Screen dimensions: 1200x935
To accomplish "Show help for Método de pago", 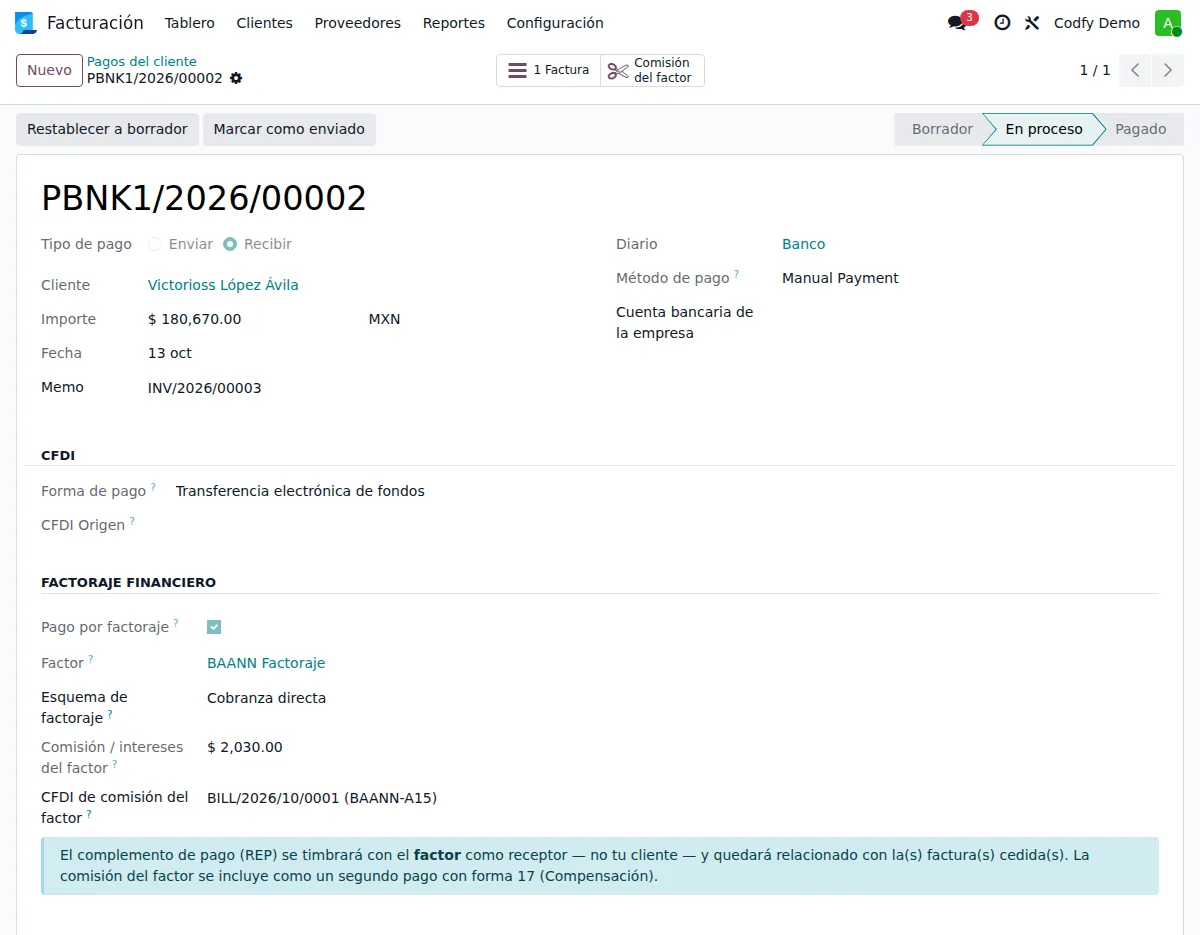I will (x=737, y=273).
